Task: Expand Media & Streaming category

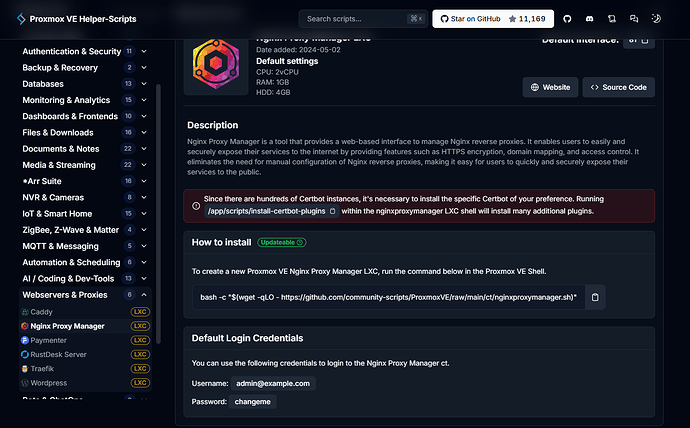Action: [x=84, y=165]
